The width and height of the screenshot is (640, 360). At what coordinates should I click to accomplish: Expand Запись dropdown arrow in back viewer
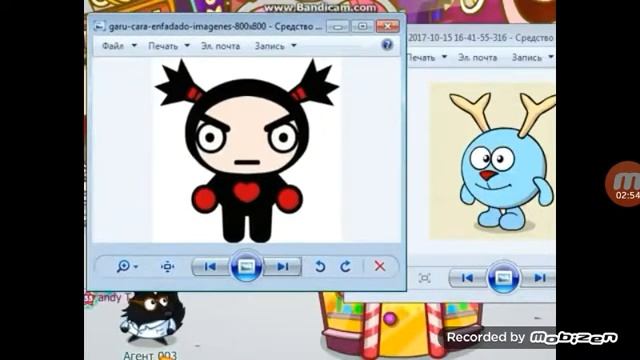click(551, 57)
